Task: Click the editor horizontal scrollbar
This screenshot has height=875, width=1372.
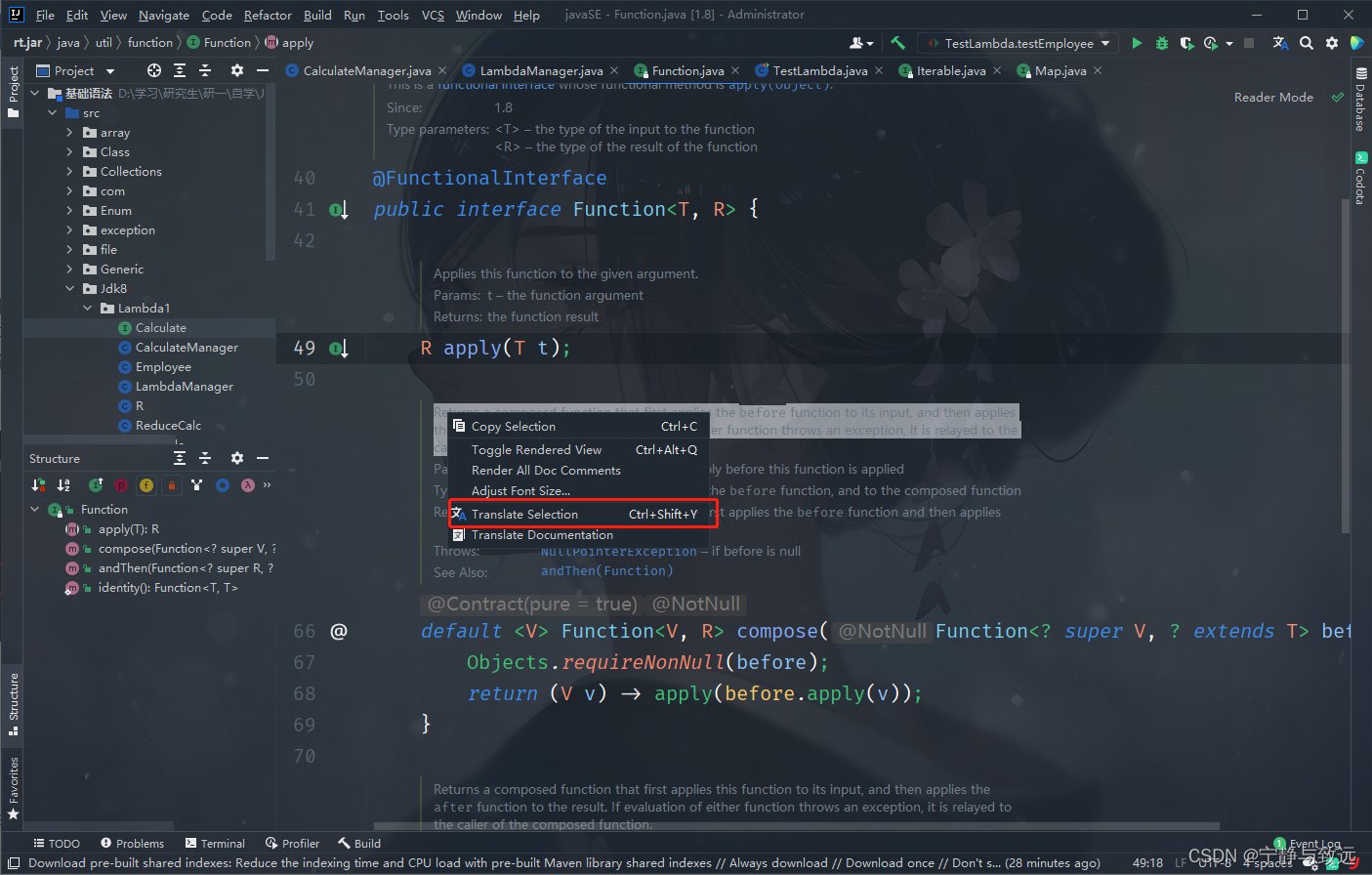Action: click(796, 826)
